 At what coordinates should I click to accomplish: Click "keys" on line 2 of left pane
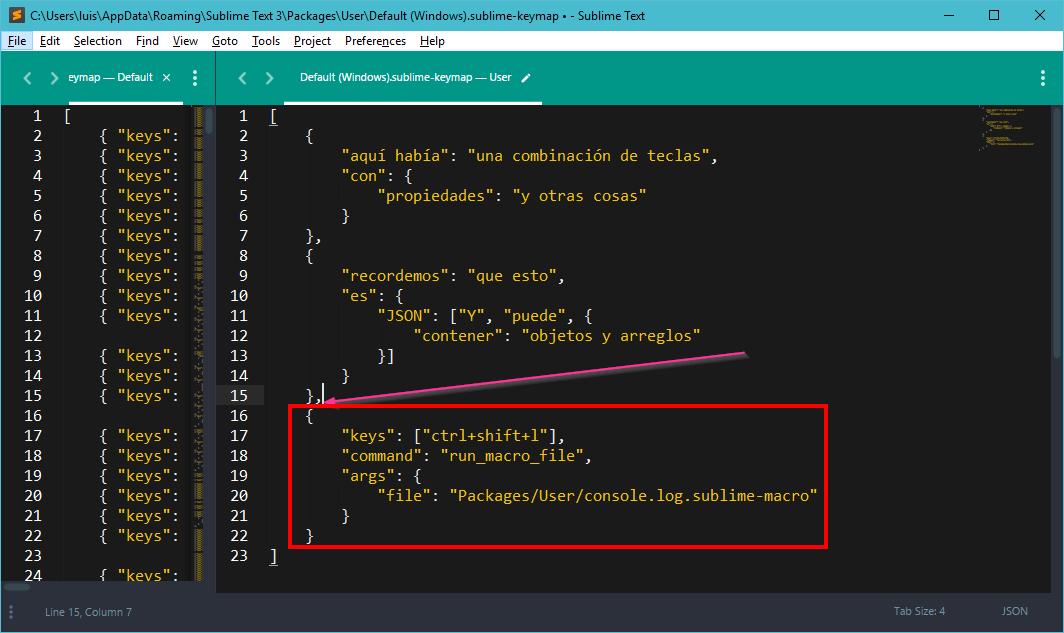click(143, 136)
